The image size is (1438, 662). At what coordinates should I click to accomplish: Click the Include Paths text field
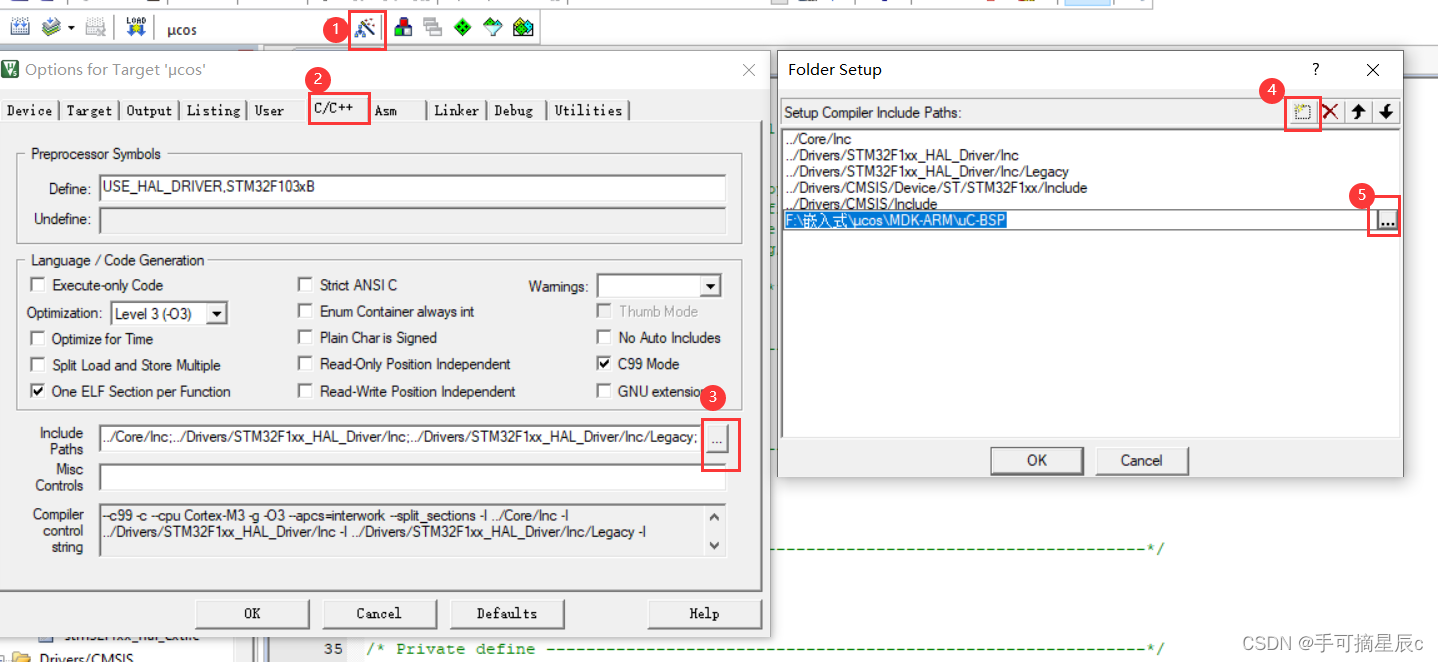(400, 437)
